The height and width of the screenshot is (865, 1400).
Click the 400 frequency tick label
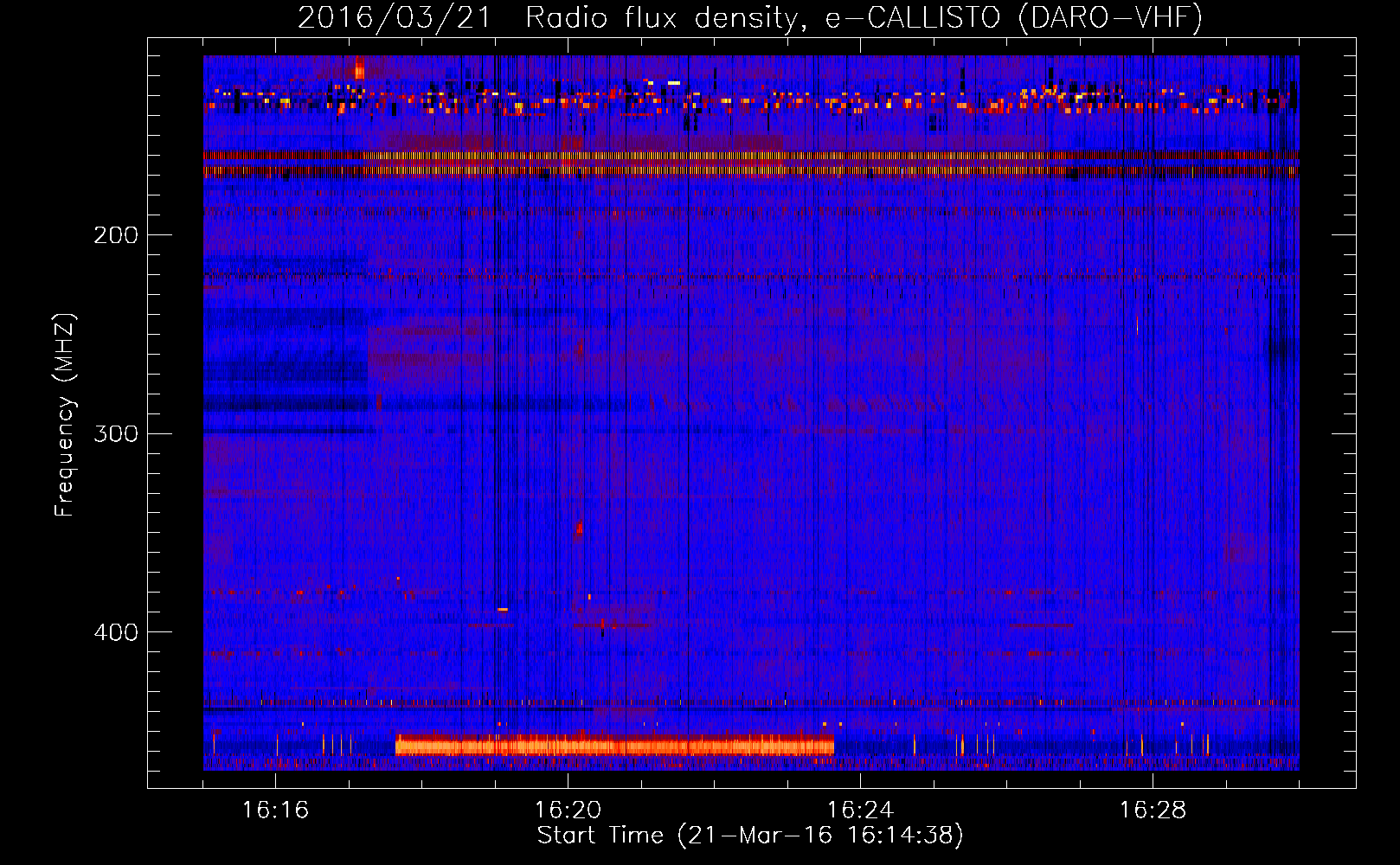click(x=116, y=632)
